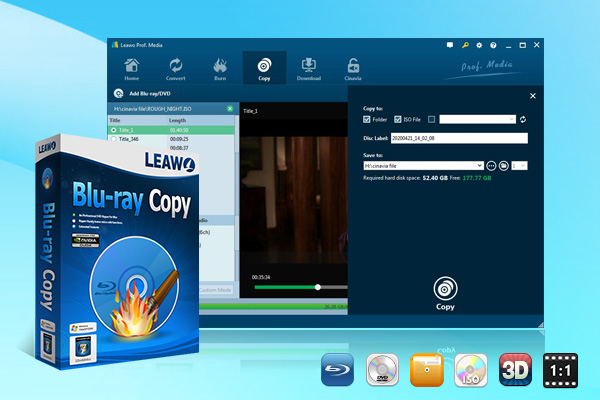The height and width of the screenshot is (400, 600).
Task: Open help with the question mark icon
Action: point(493,45)
